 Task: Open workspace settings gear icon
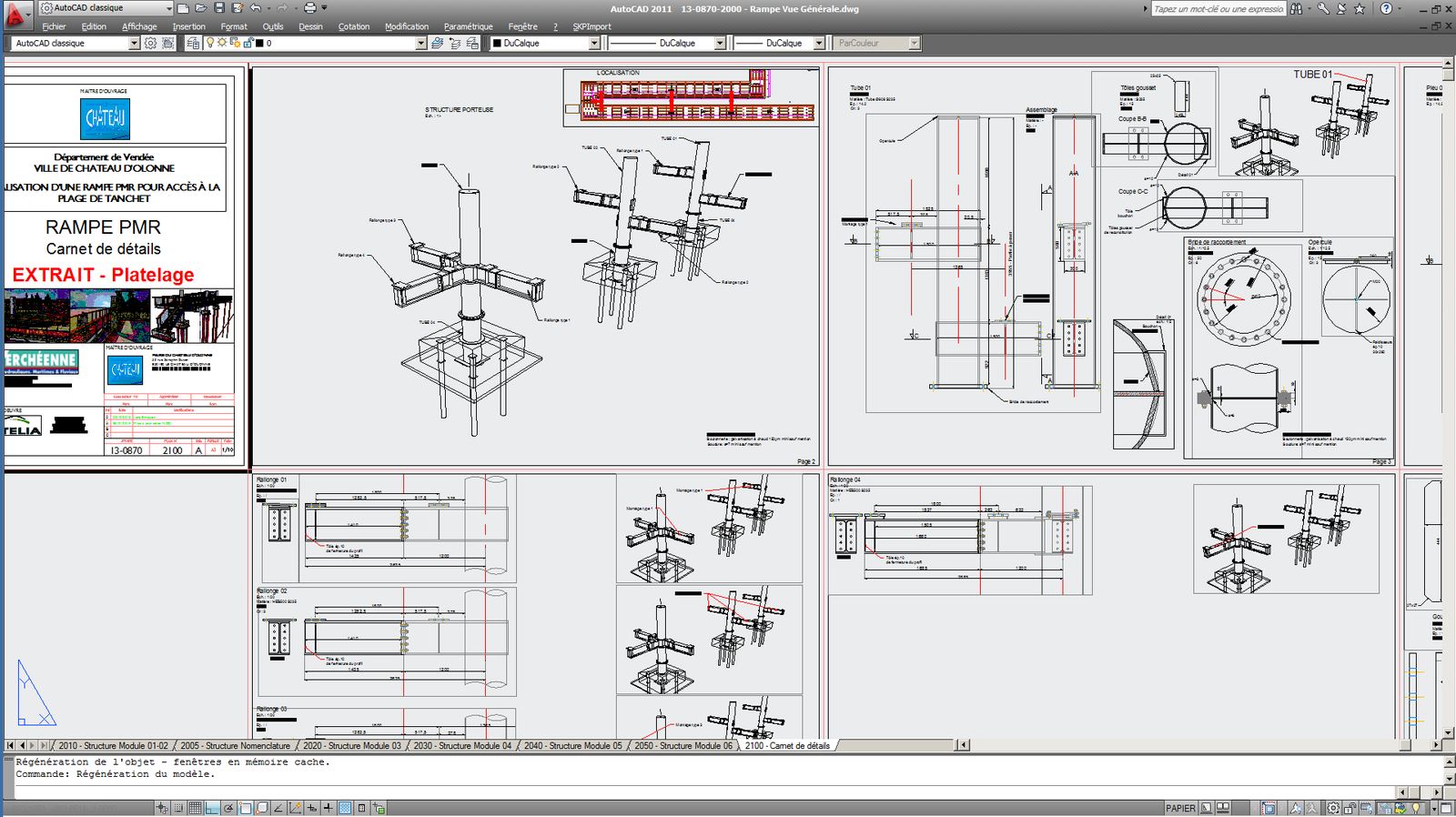coord(150,43)
